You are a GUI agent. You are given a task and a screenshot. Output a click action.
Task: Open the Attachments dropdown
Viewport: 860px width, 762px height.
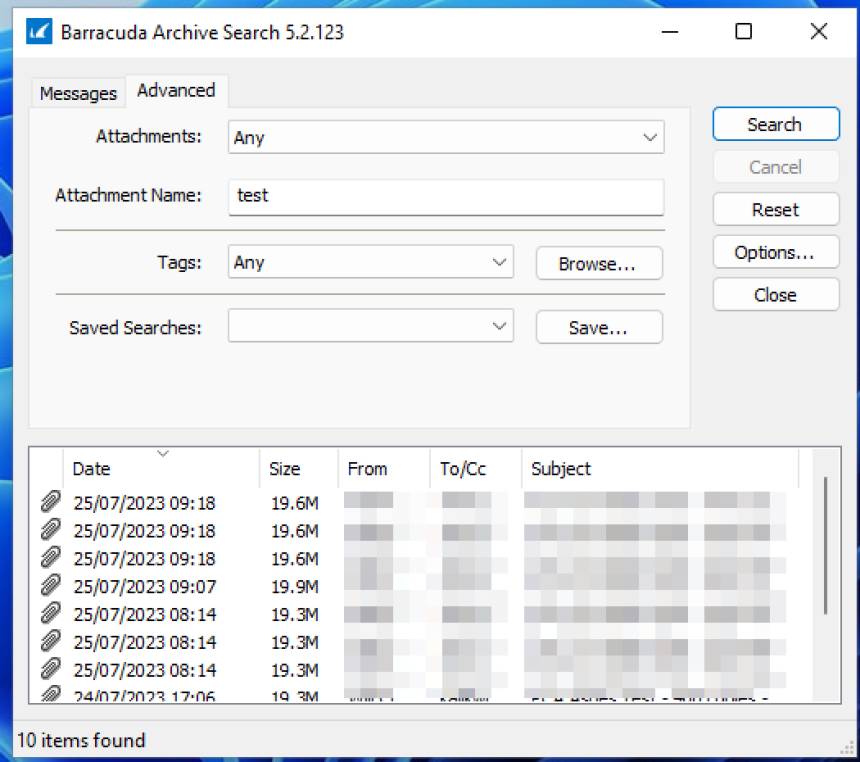tap(446, 137)
